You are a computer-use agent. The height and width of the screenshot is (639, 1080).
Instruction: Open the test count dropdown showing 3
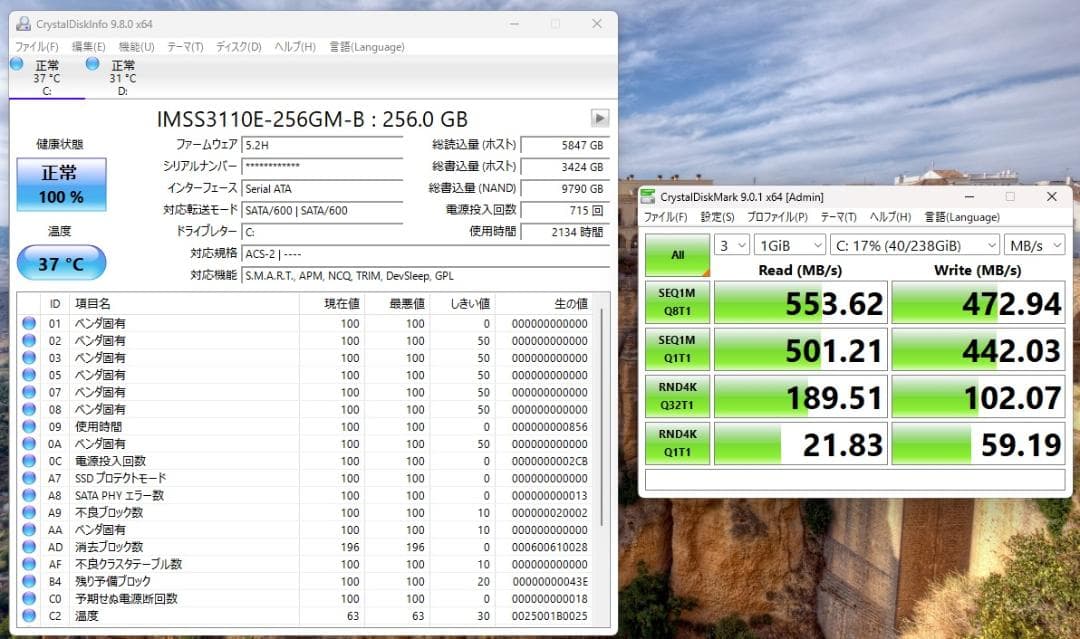coord(731,244)
